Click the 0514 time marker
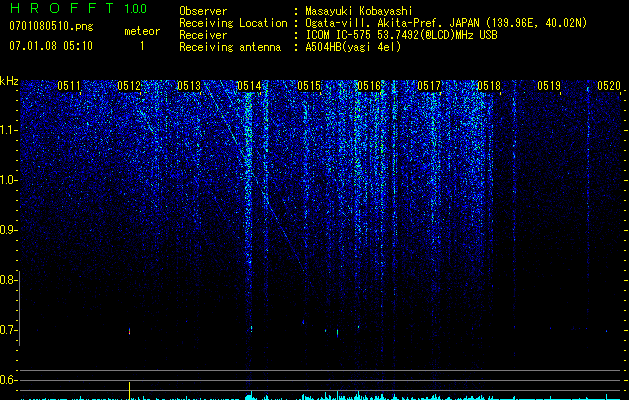 coord(249,86)
